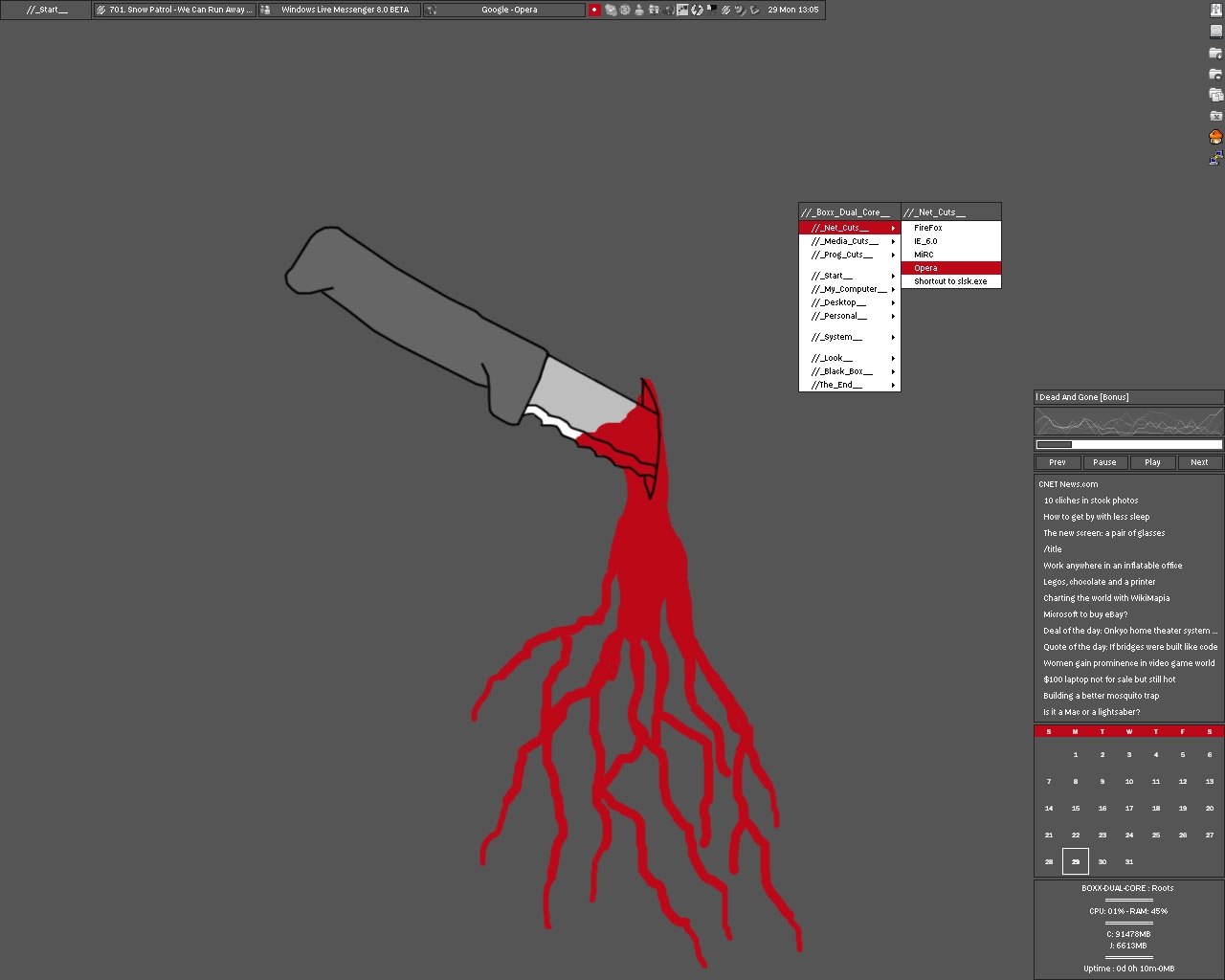Click the diagonal striped tray icon

click(x=725, y=10)
